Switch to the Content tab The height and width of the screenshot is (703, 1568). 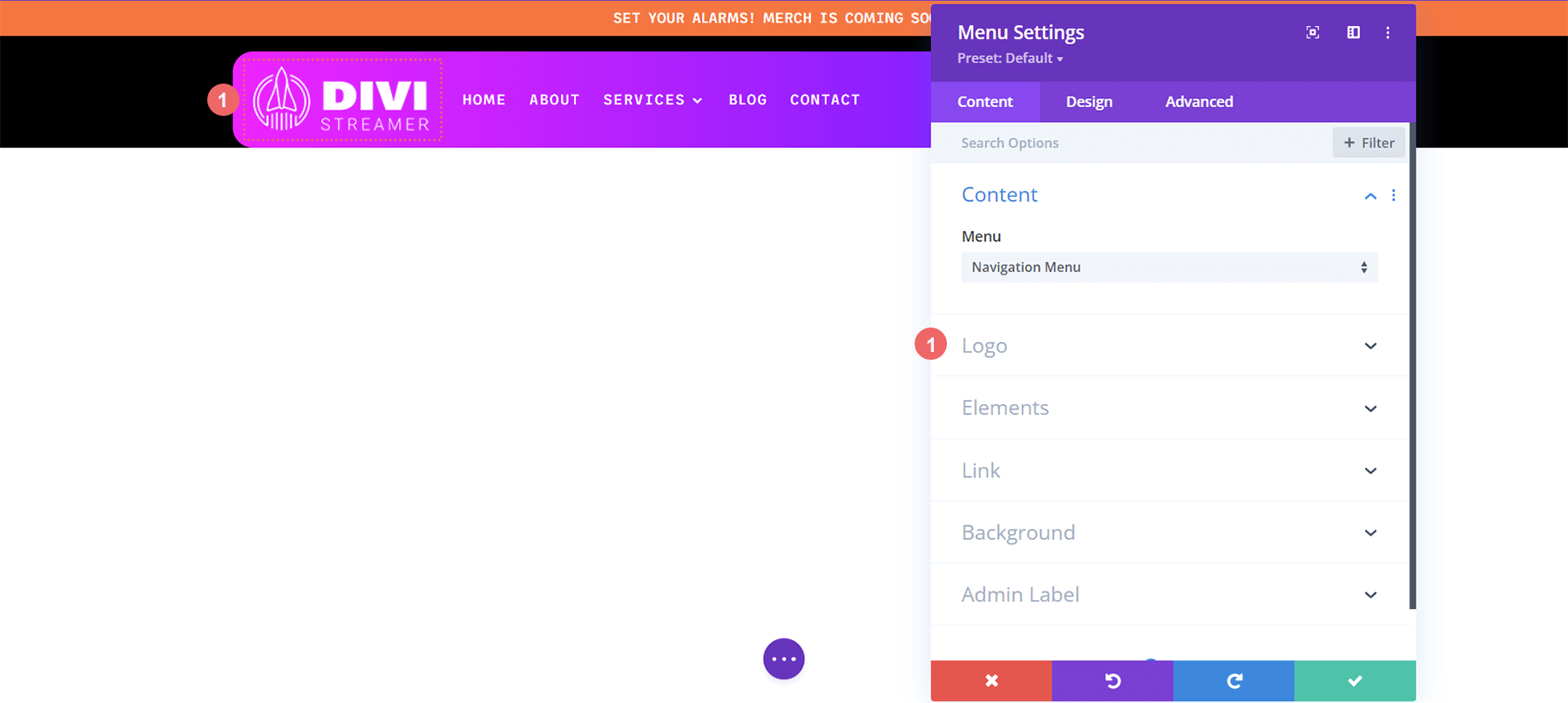[985, 102]
